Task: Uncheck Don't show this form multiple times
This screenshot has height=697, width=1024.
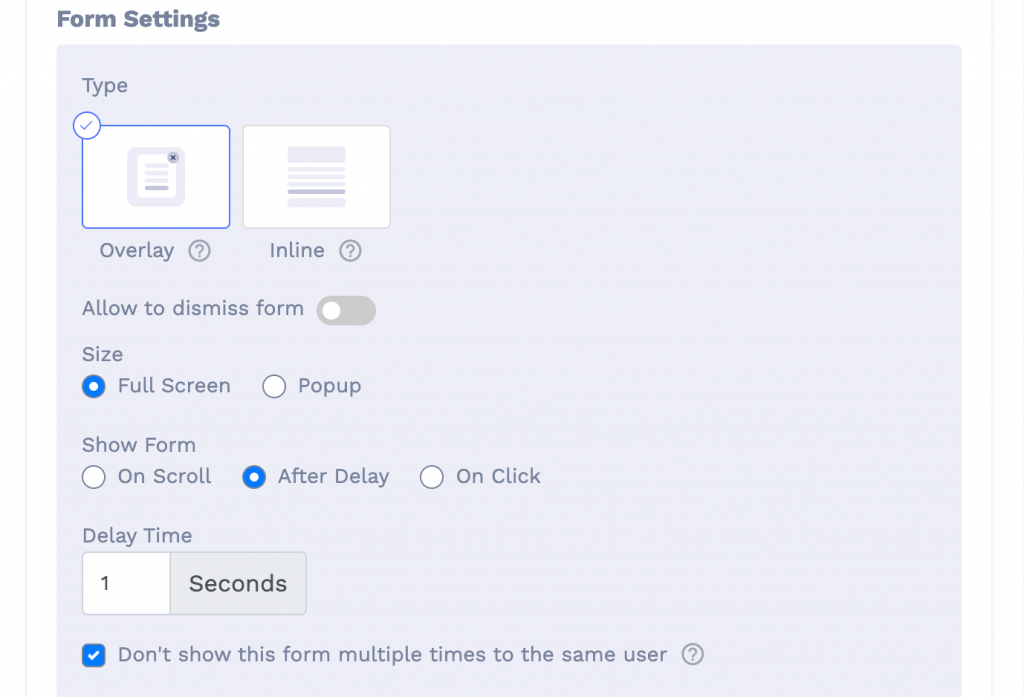Action: [x=93, y=655]
